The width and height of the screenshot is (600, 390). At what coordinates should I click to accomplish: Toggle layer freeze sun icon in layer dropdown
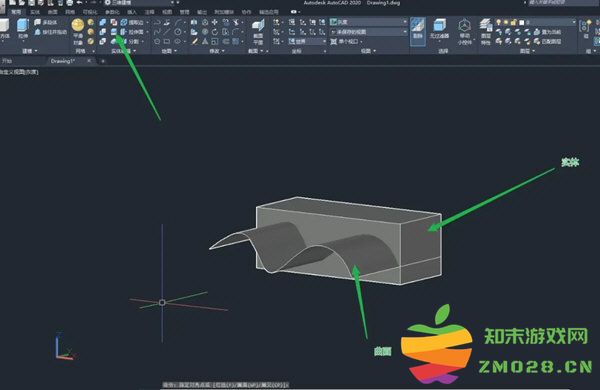pos(506,23)
